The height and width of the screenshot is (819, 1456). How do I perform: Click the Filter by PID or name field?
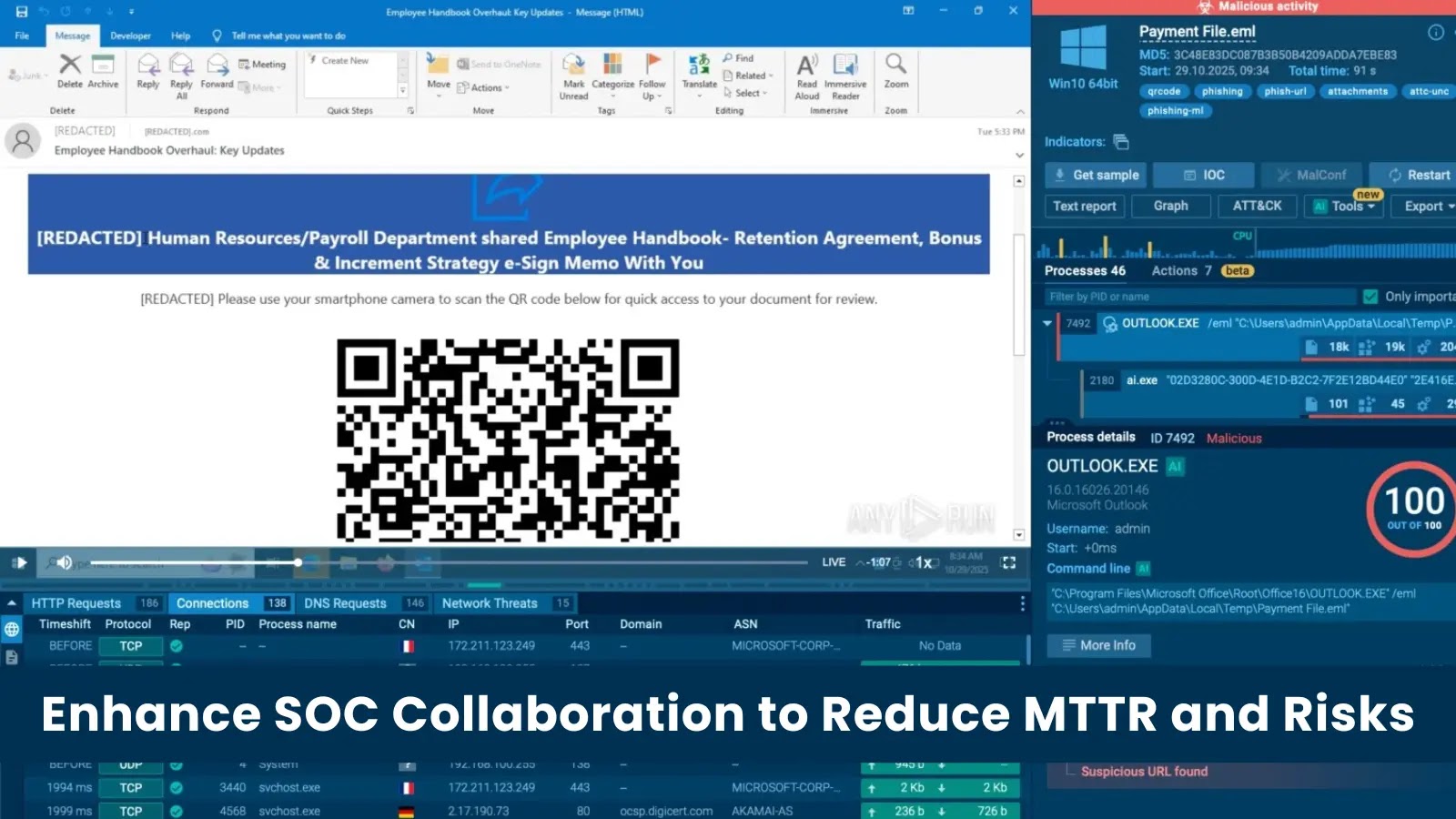[1199, 297]
